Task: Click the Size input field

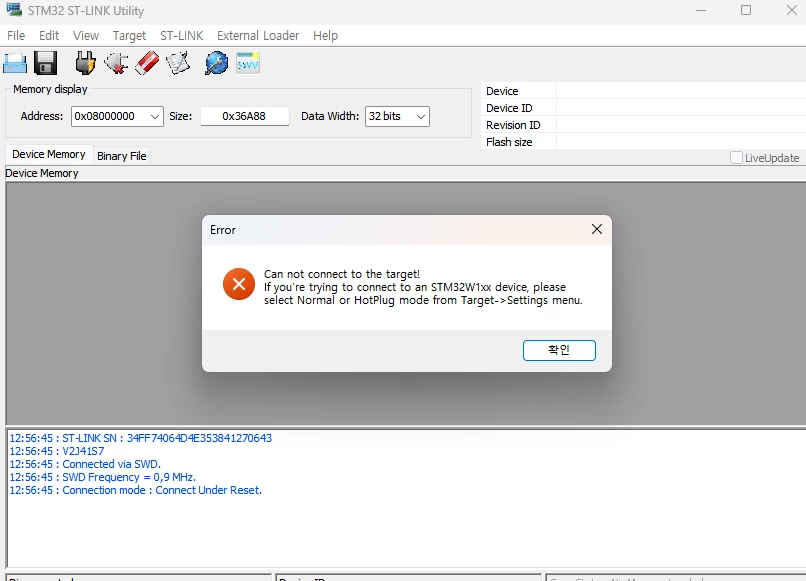Action: pyautogui.click(x=245, y=116)
